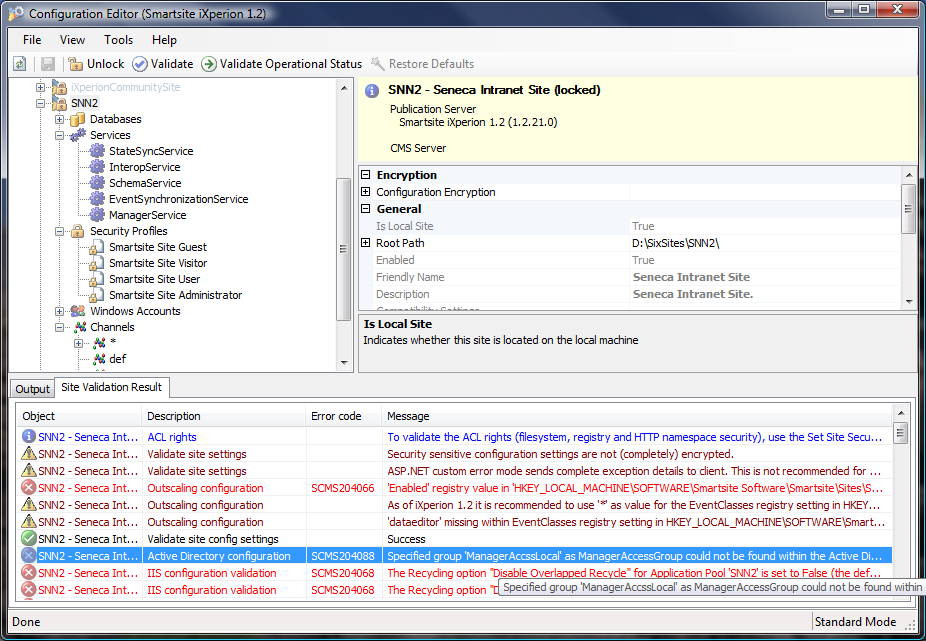Viewport: 926px width, 641px height.
Task: Click the refresh icon in the toolbar
Action: [19, 64]
